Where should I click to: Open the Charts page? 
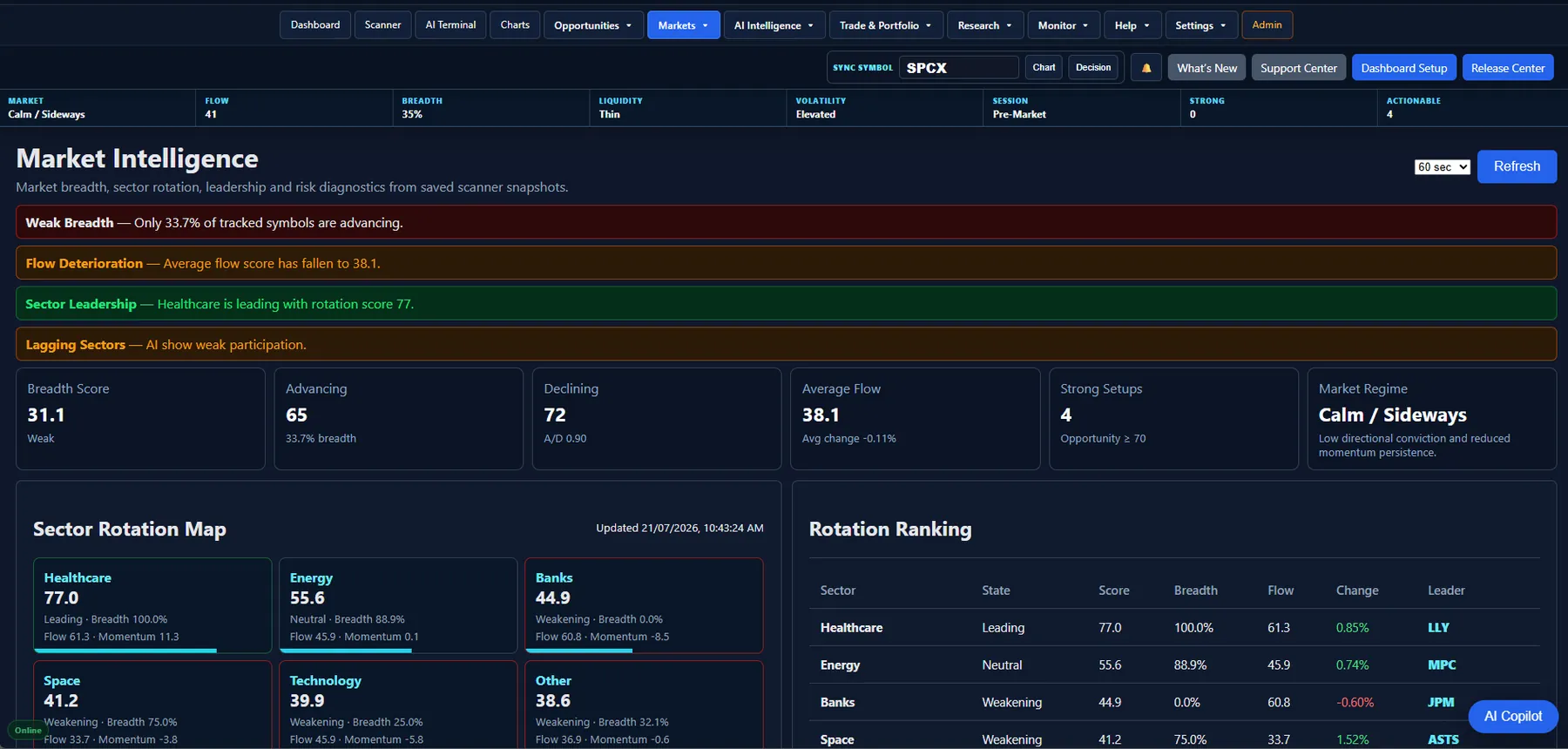click(515, 25)
